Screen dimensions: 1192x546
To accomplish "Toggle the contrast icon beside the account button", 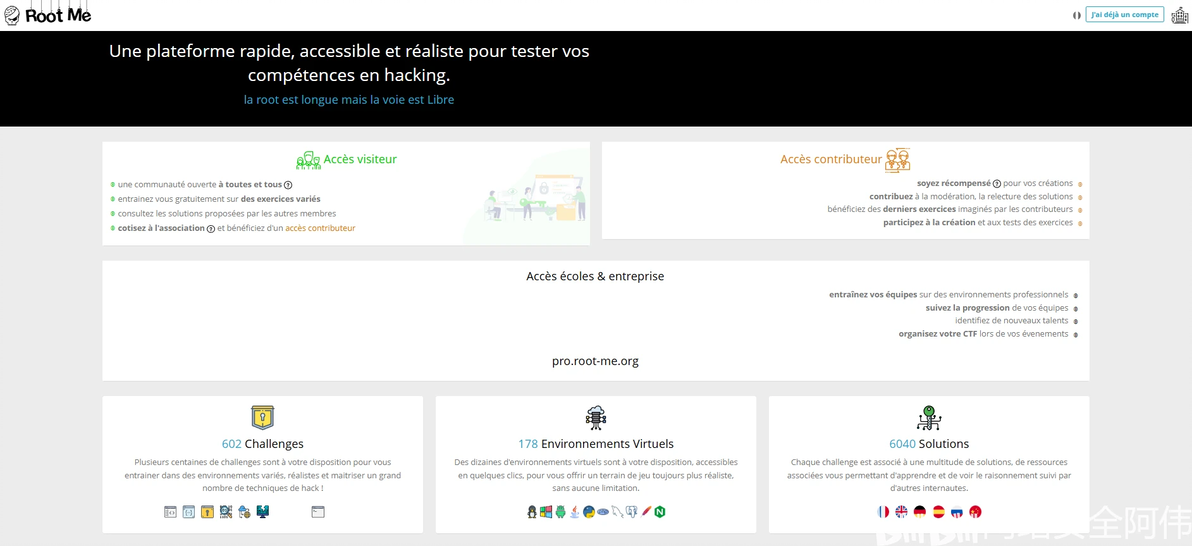I will tap(1076, 14).
